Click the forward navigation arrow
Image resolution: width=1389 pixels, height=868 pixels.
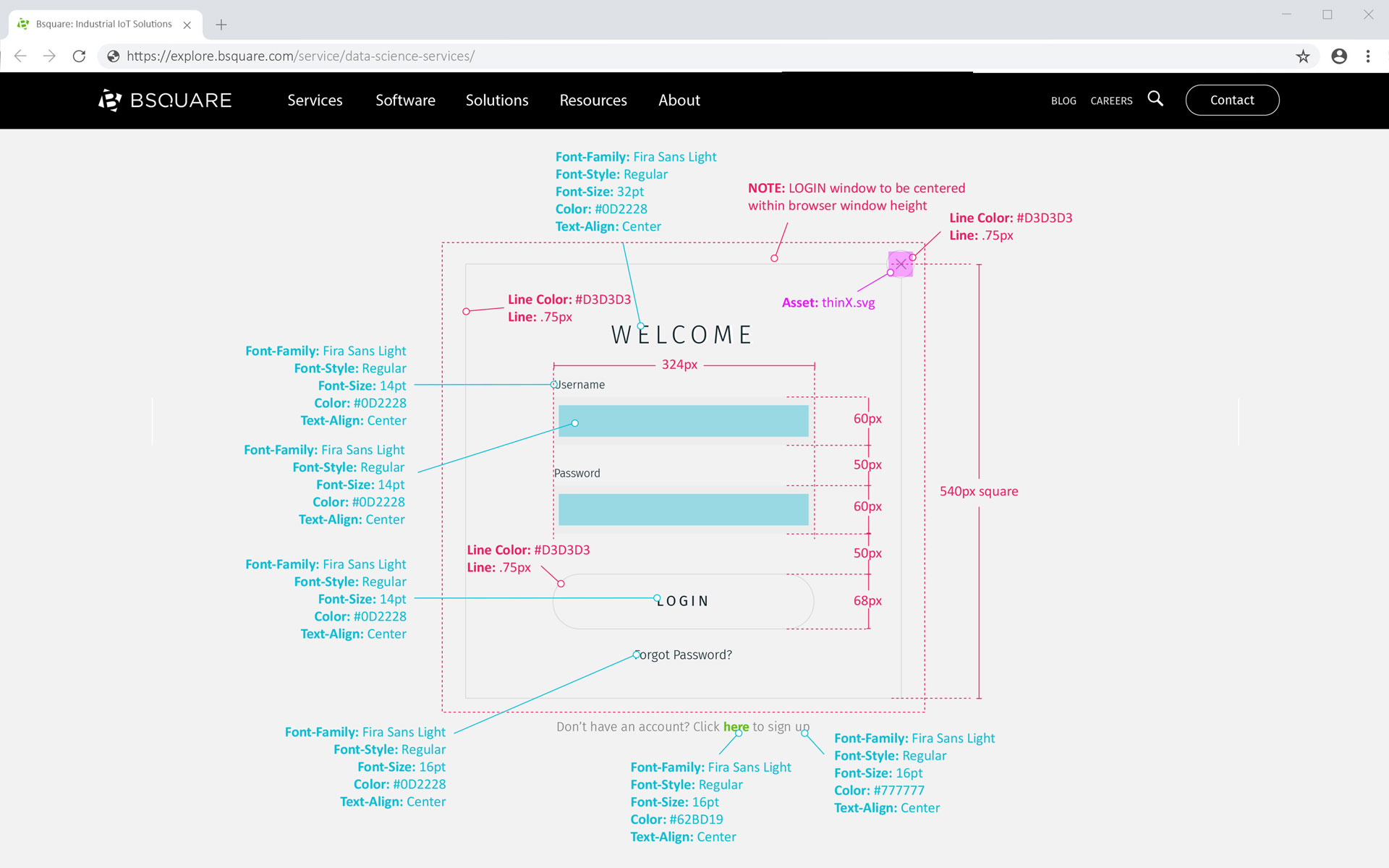(49, 56)
